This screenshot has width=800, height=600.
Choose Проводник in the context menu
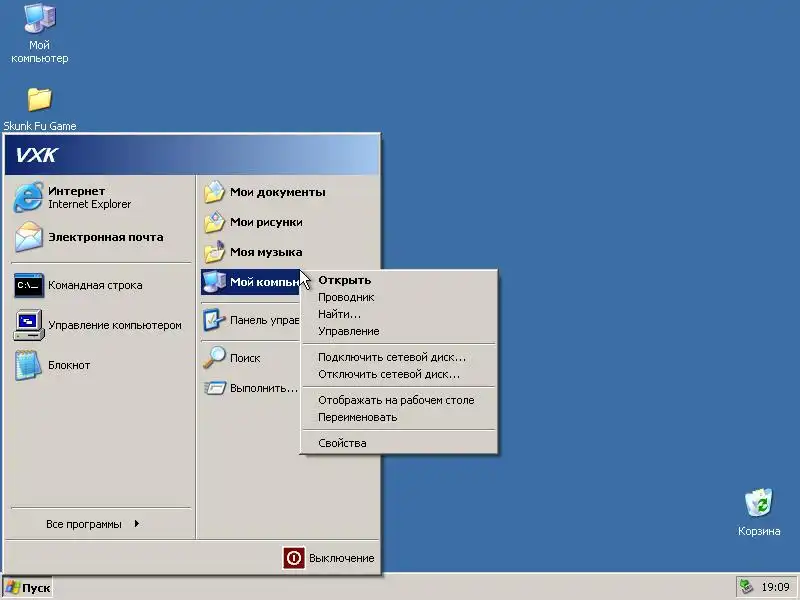[398, 297]
